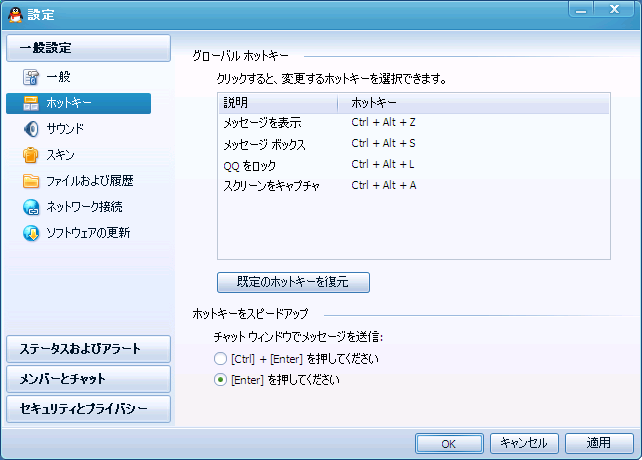Select the メッセージ ボックス hotkey row

point(414,144)
